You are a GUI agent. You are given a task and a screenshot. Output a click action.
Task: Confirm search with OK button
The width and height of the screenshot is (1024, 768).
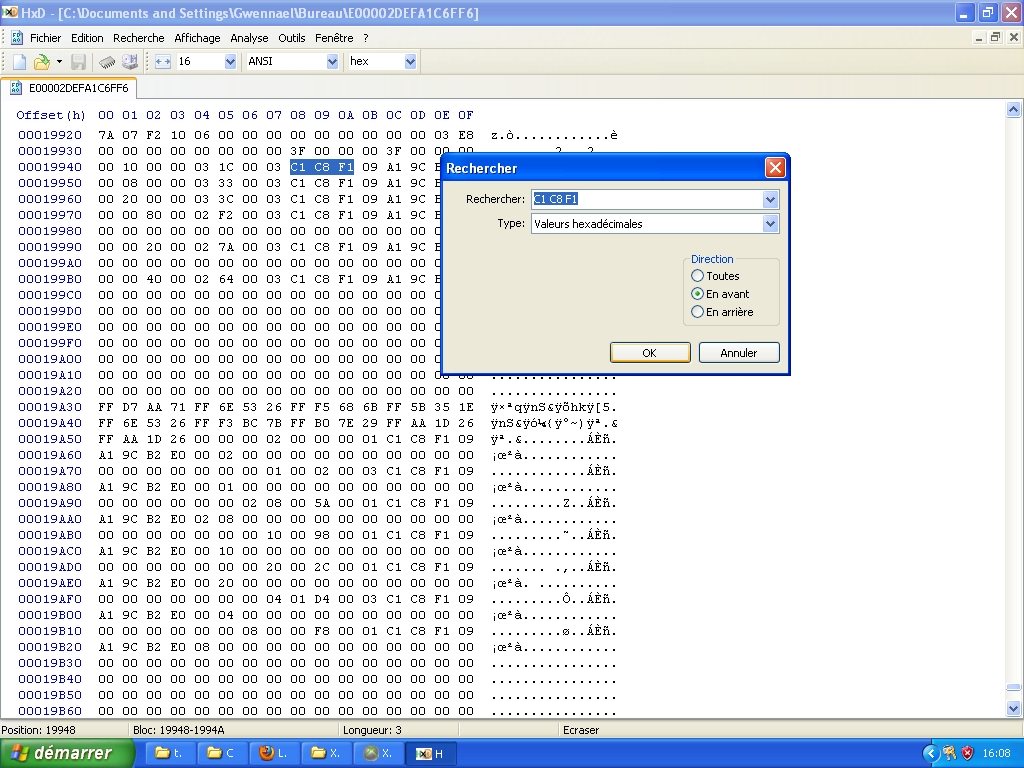click(x=650, y=353)
